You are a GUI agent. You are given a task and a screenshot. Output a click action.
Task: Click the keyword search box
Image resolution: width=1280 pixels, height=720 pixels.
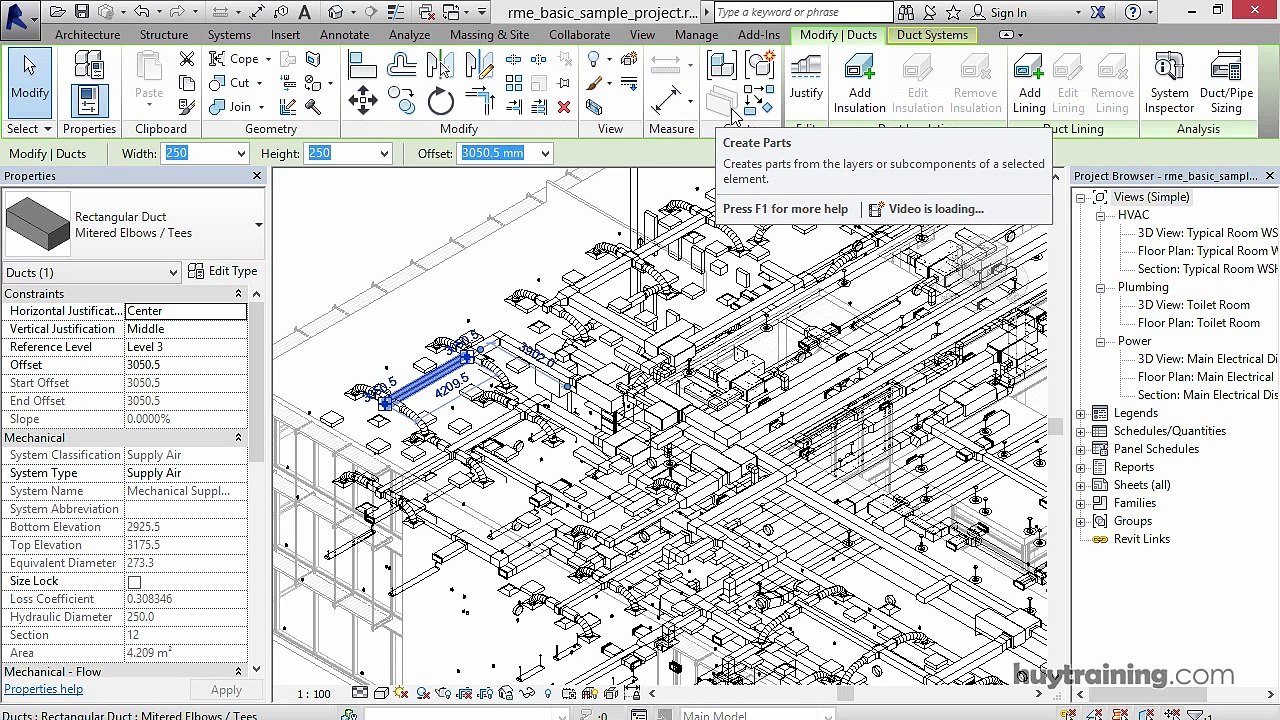[803, 13]
